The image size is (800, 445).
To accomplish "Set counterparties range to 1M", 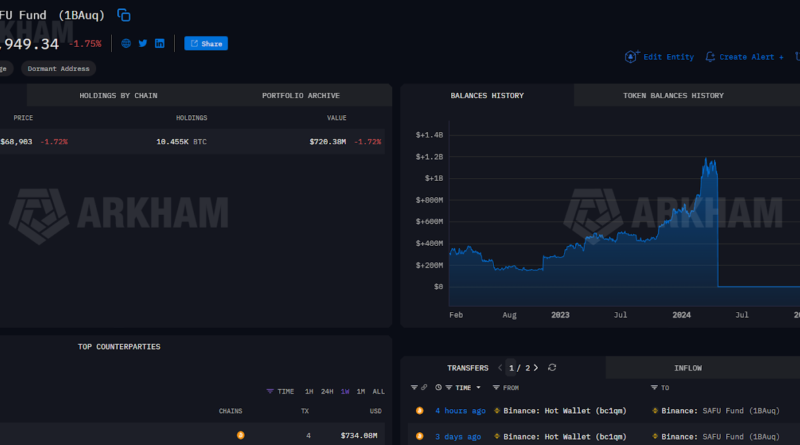I will 361,391.
